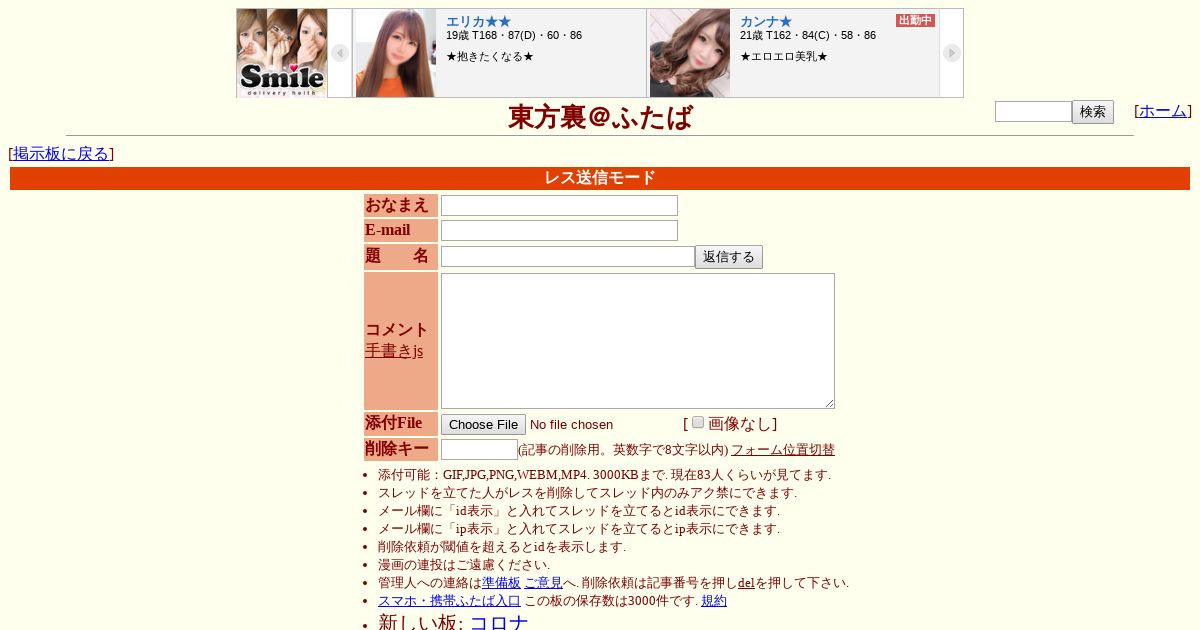Screen dimensions: 1200x630
Task: Click the 東方裏＠ふたば page title
Action: [600, 117]
